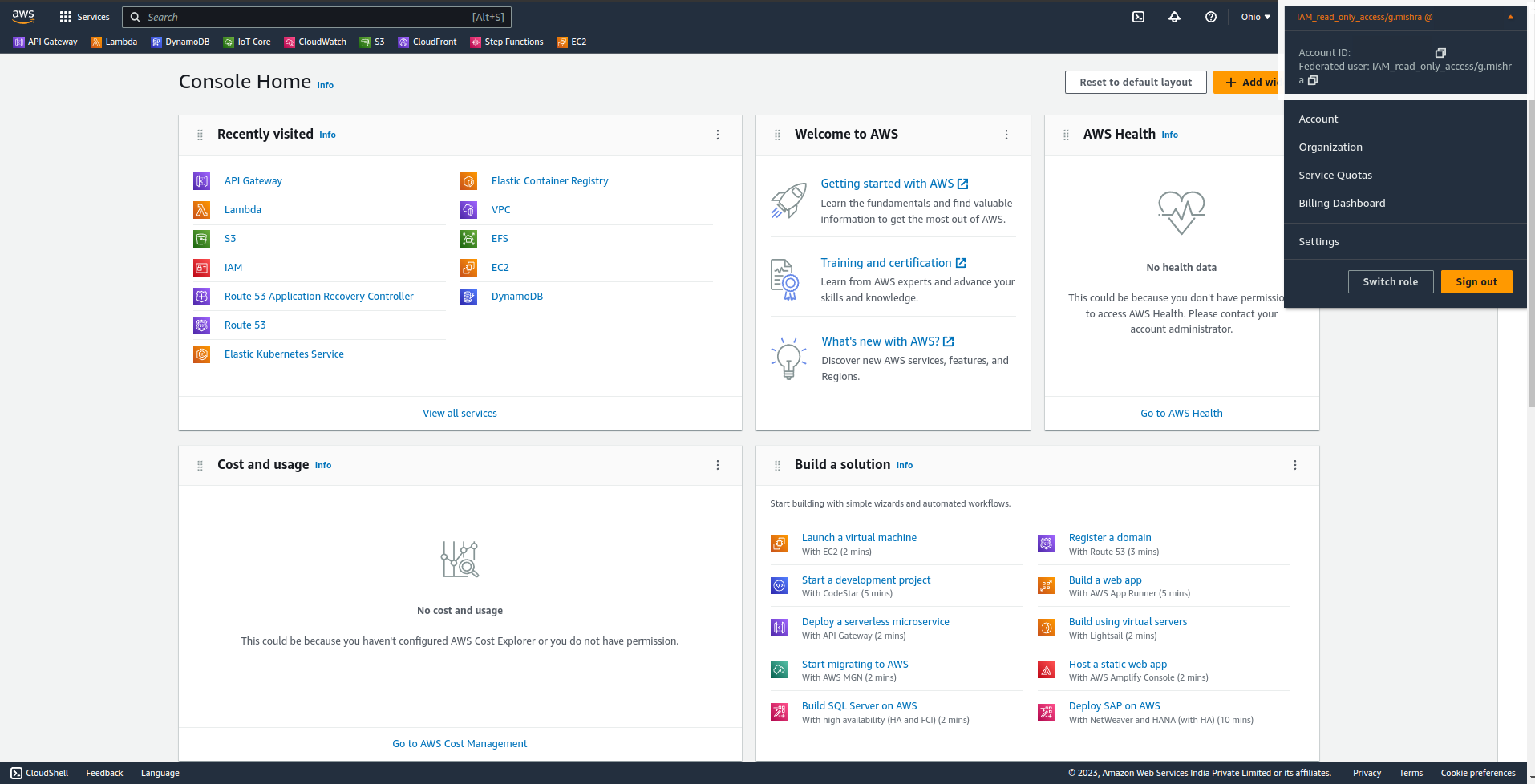Open the What's new with AWS link
The width and height of the screenshot is (1535, 784).
[888, 341]
